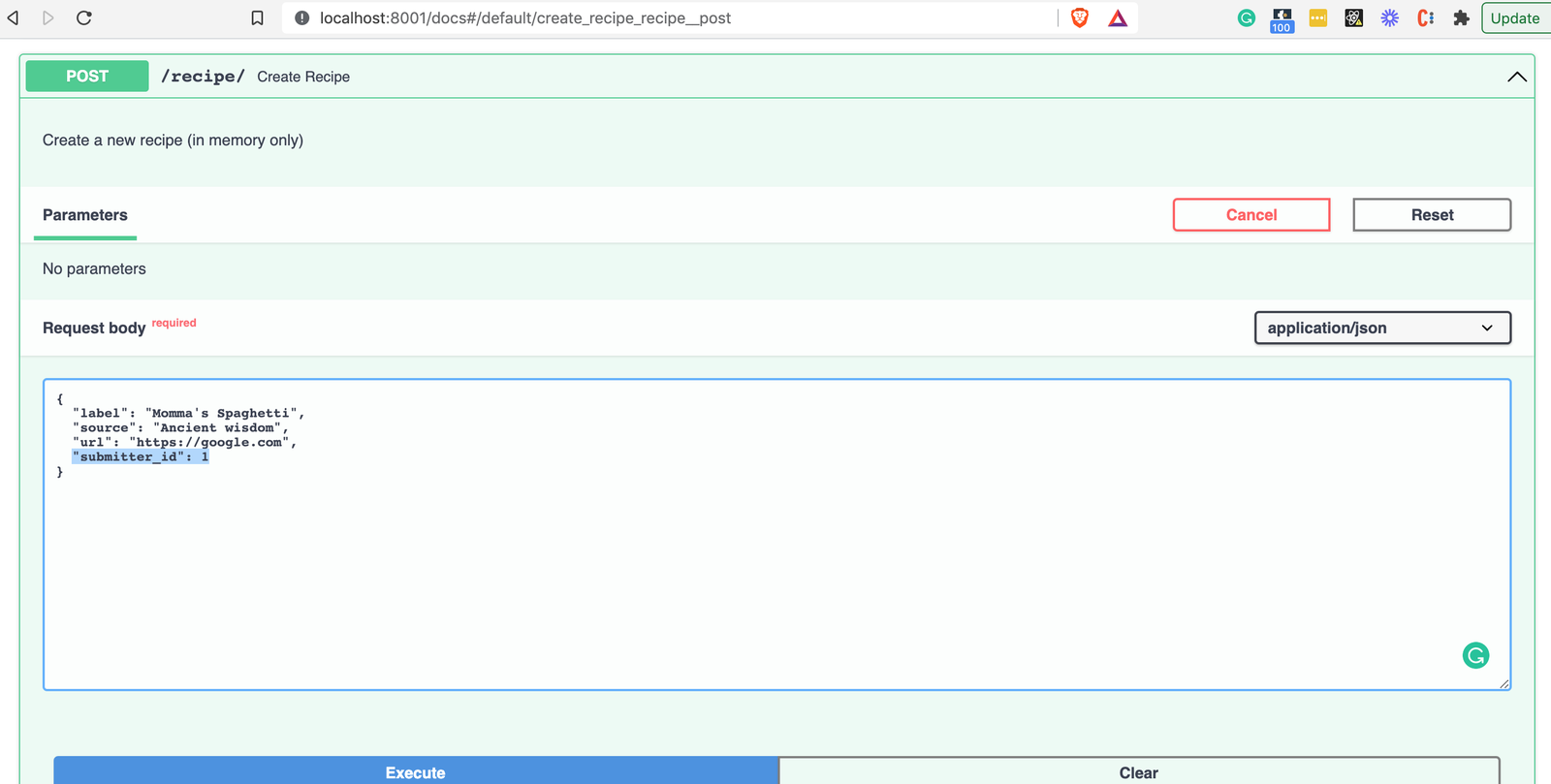
Task: Click the highlighted "submitter_id": 1 line
Action: pyautogui.click(x=141, y=456)
